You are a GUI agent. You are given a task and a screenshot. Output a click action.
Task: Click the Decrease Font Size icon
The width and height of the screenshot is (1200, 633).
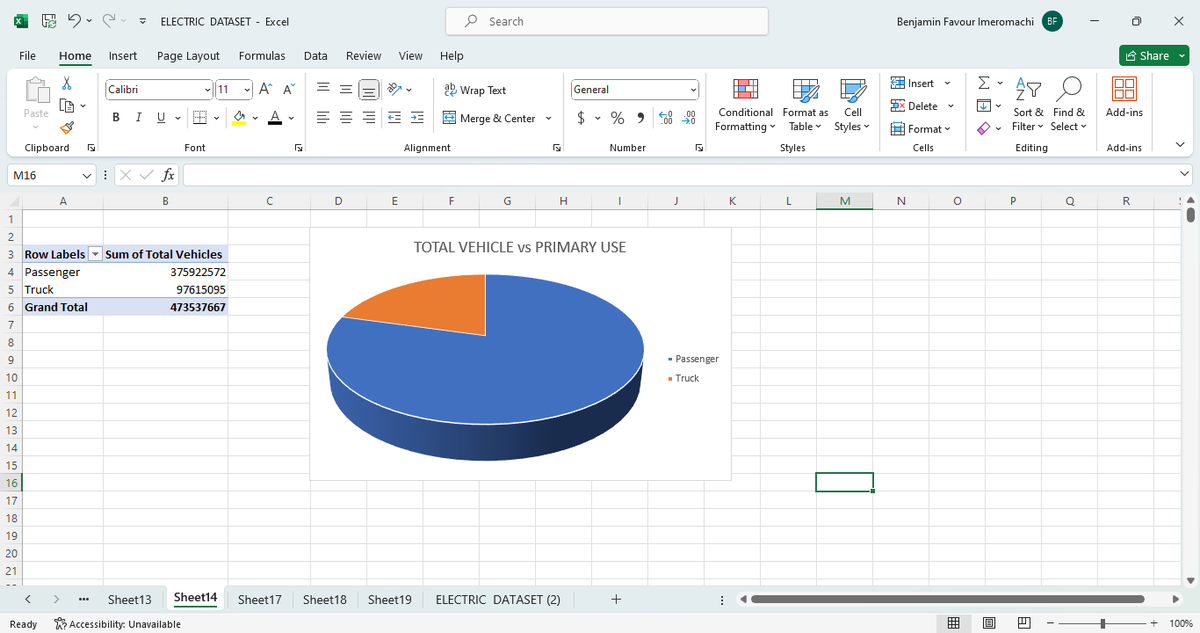tap(287, 90)
